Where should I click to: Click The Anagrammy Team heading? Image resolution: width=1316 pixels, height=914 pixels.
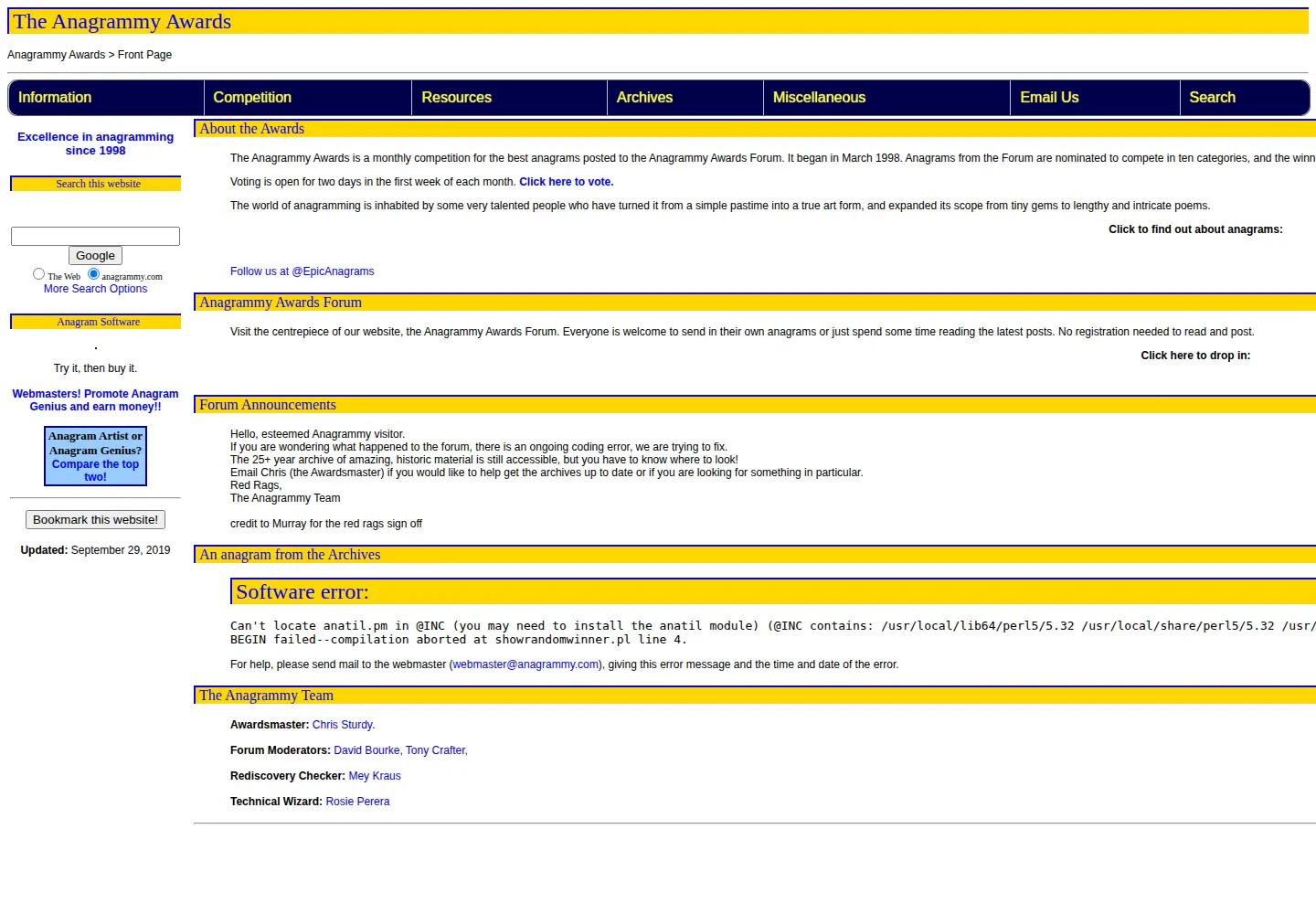pyautogui.click(x=266, y=696)
